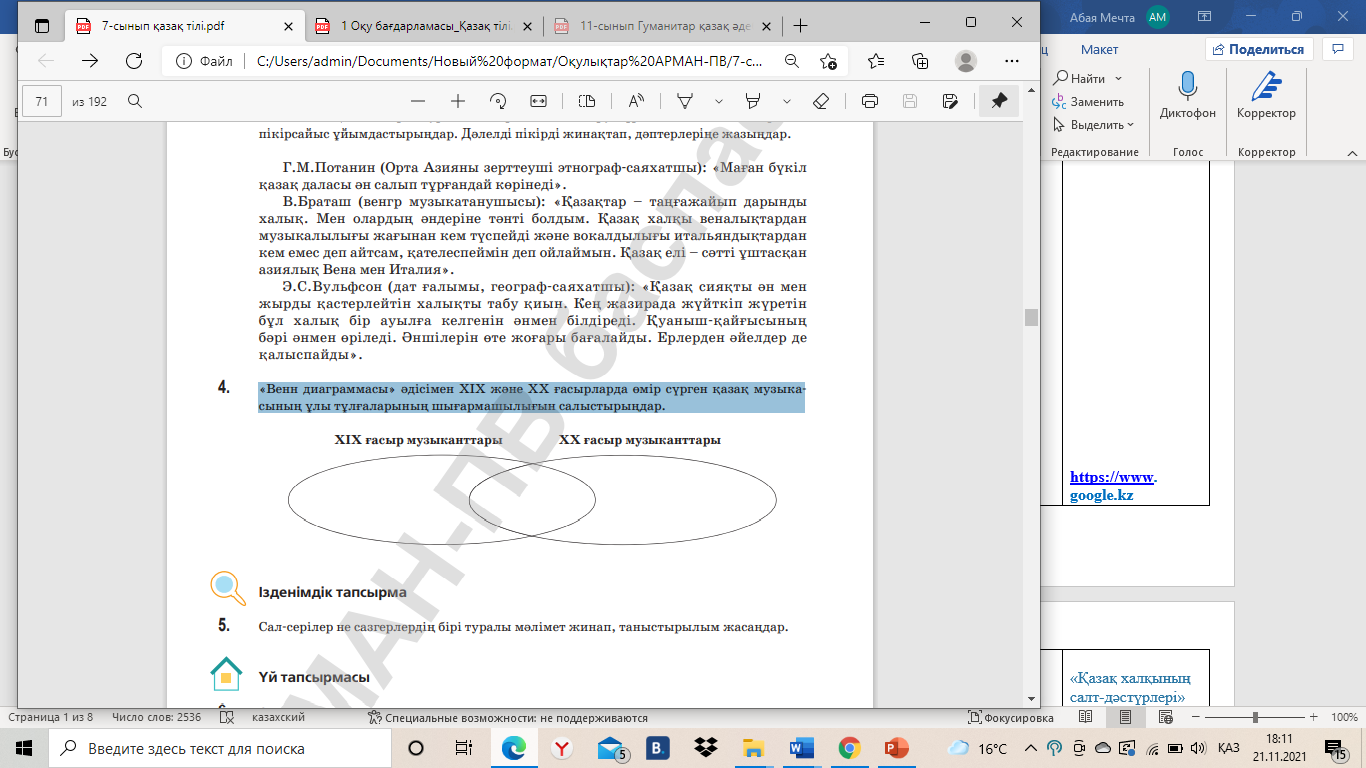The width and height of the screenshot is (1366, 768).
Task: Click the Save as icon in PDF toolbar
Action: pyautogui.click(x=950, y=101)
